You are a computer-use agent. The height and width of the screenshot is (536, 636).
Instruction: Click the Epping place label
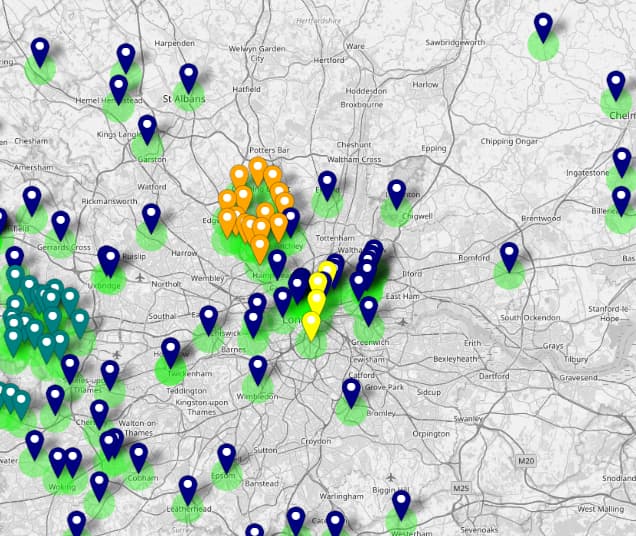coord(434,149)
